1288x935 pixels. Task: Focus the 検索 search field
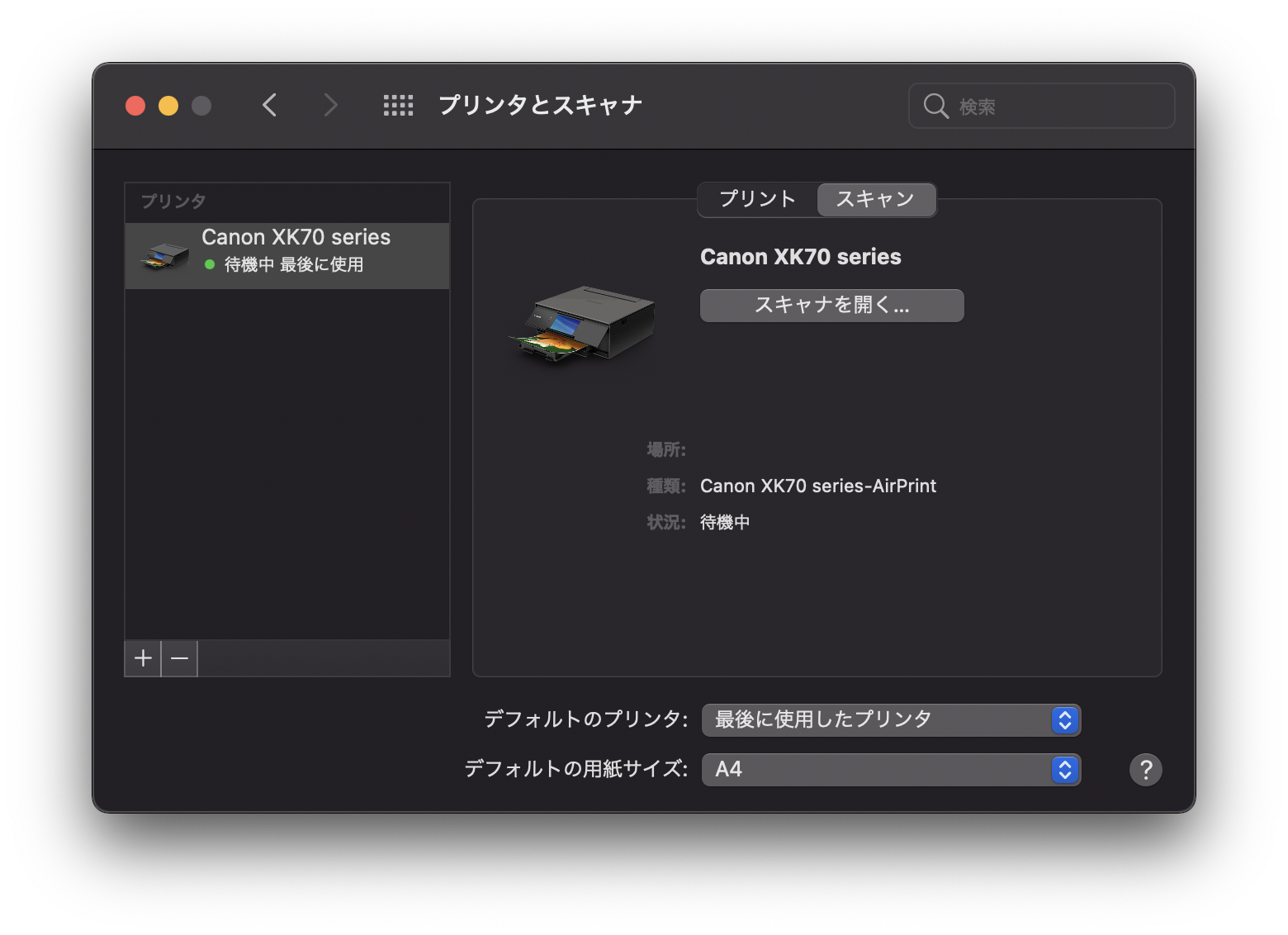[x=1042, y=106]
